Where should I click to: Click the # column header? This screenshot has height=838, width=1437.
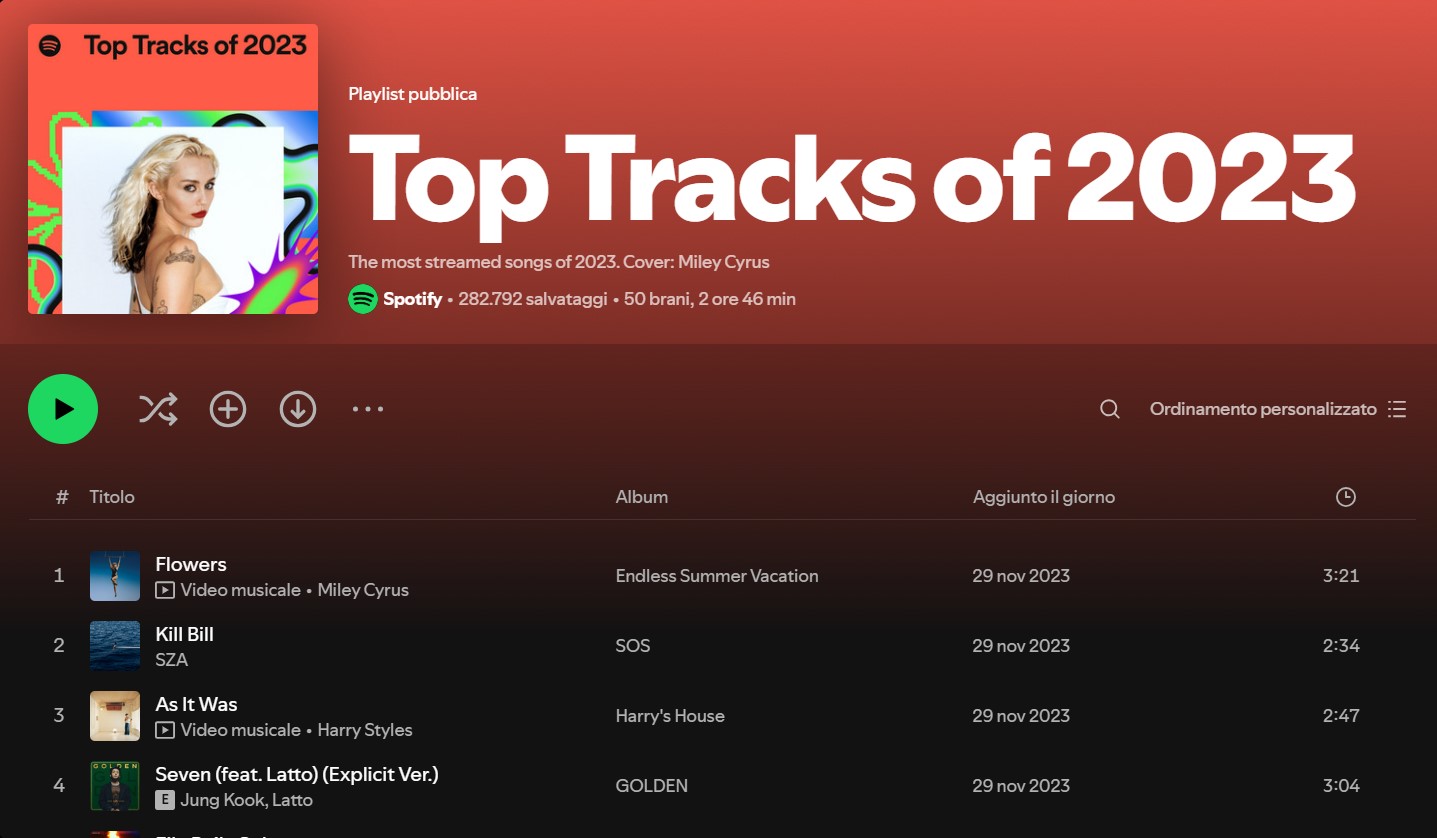(x=62, y=497)
